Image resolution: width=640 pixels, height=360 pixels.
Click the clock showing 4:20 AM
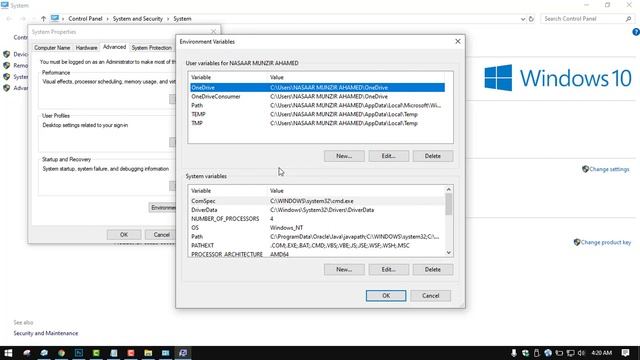(x=602, y=353)
